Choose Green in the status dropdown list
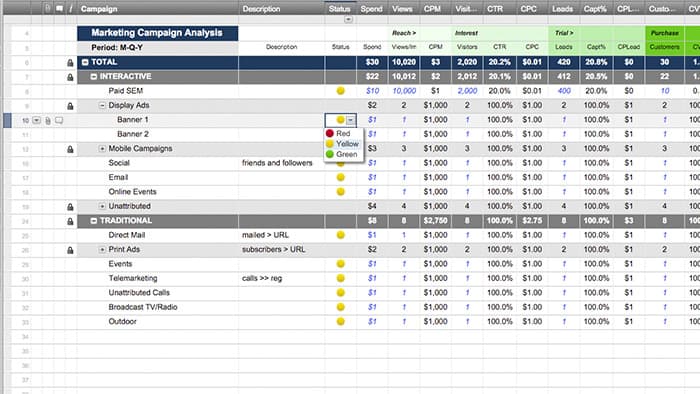The height and width of the screenshot is (394, 700). click(x=343, y=154)
